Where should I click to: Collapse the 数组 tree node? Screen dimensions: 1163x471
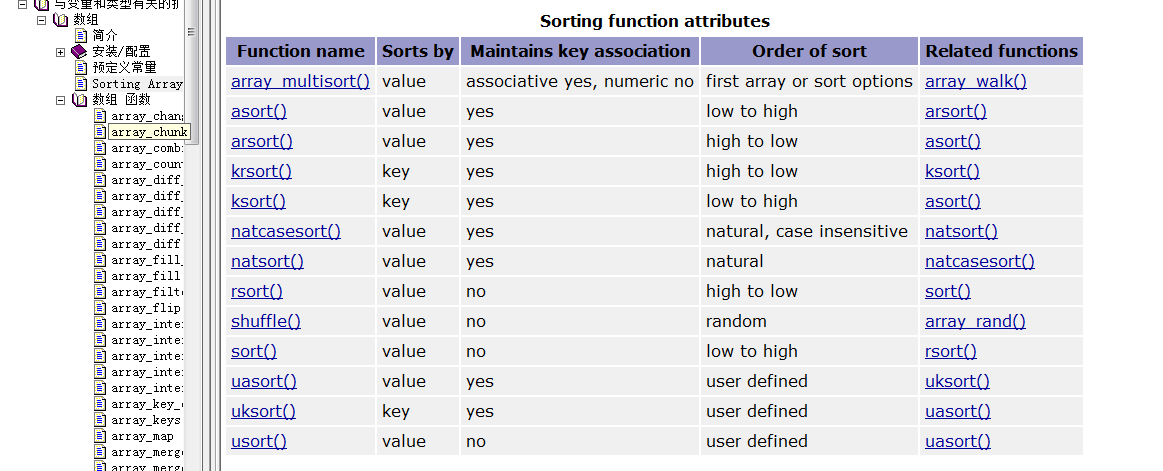(x=43, y=20)
